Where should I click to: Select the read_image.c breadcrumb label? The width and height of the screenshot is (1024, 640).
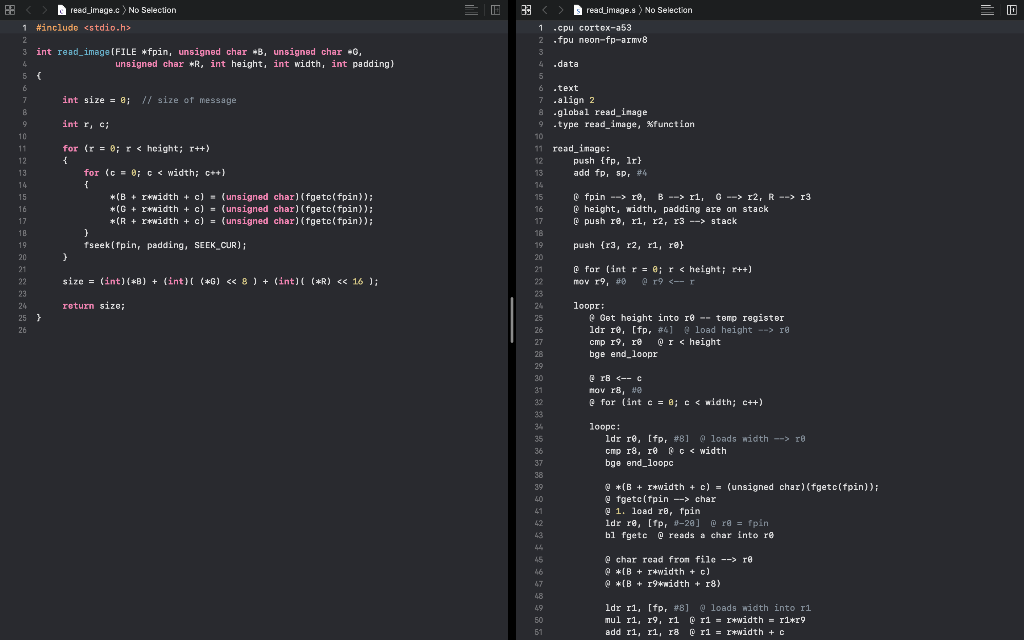pyautogui.click(x=94, y=10)
